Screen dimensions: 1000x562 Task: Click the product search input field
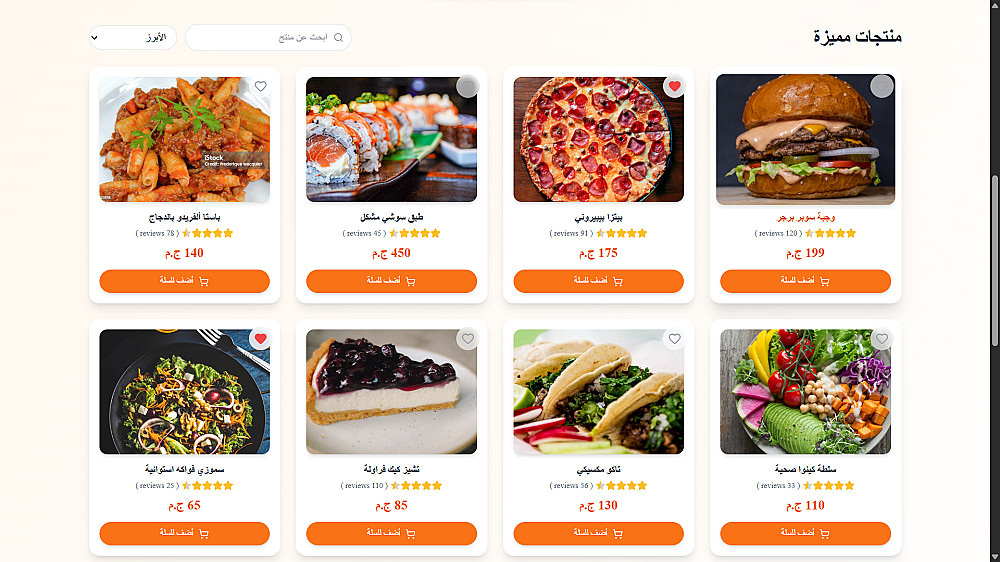[268, 38]
